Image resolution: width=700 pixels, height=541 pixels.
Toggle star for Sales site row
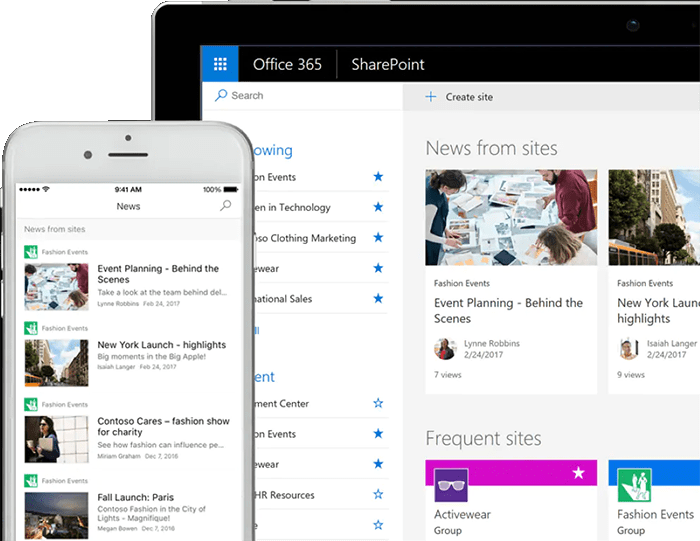(378, 298)
